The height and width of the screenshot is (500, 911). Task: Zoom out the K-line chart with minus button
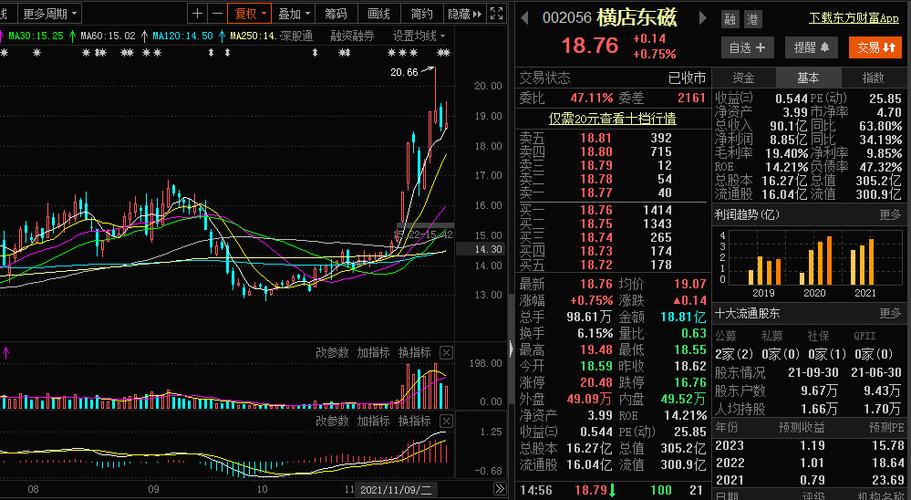coord(217,13)
